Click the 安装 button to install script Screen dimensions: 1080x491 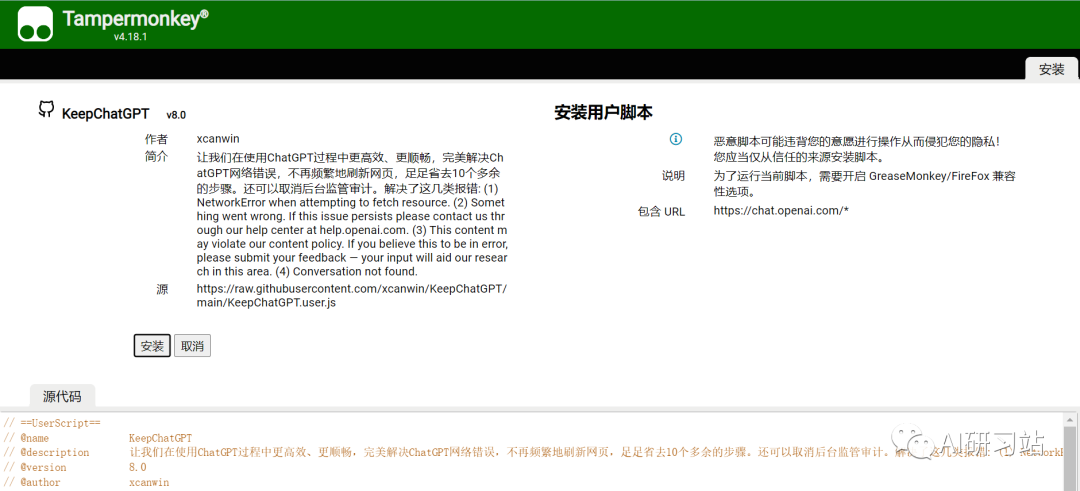(x=152, y=346)
